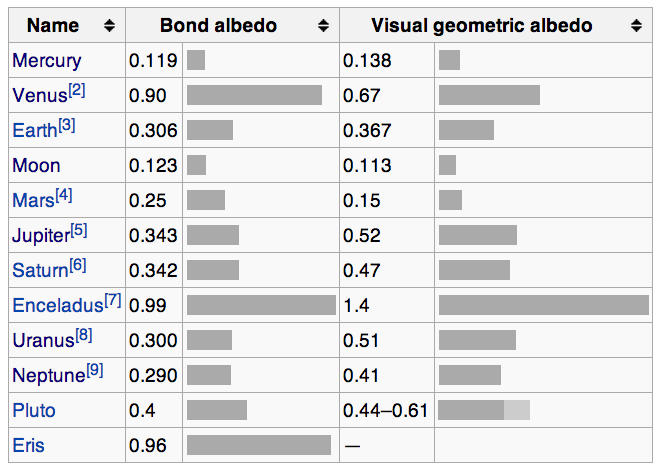
Task: Click the Pluto geometric albedo range bar
Action: point(484,410)
